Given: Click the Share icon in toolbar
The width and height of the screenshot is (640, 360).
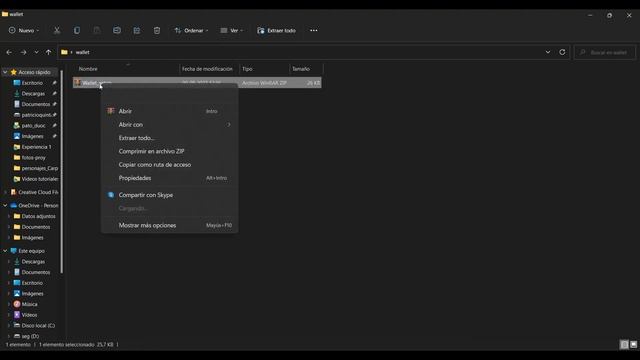Looking at the screenshot, I should coord(137,30).
